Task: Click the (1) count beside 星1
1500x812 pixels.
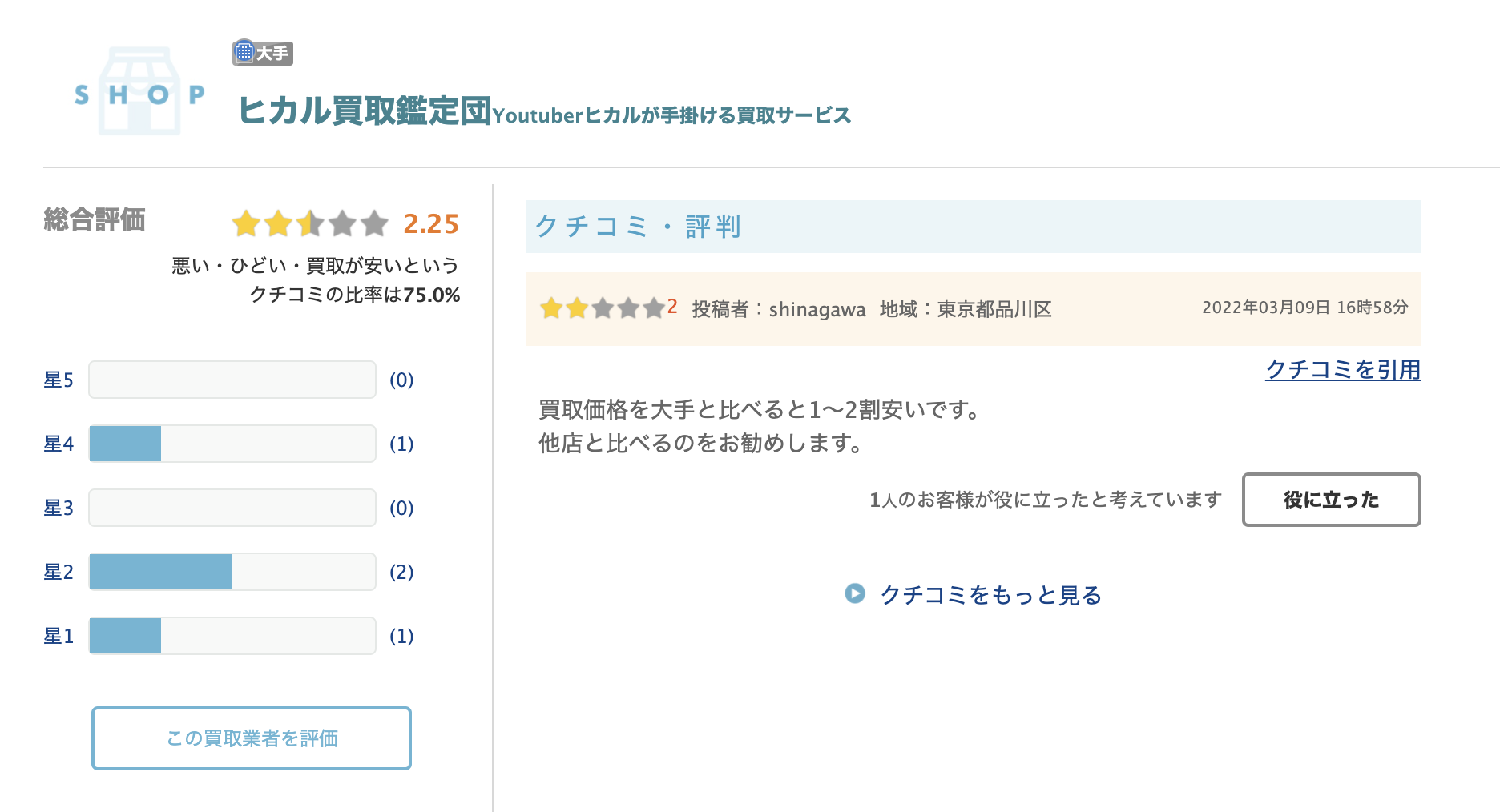Action: pyautogui.click(x=401, y=636)
